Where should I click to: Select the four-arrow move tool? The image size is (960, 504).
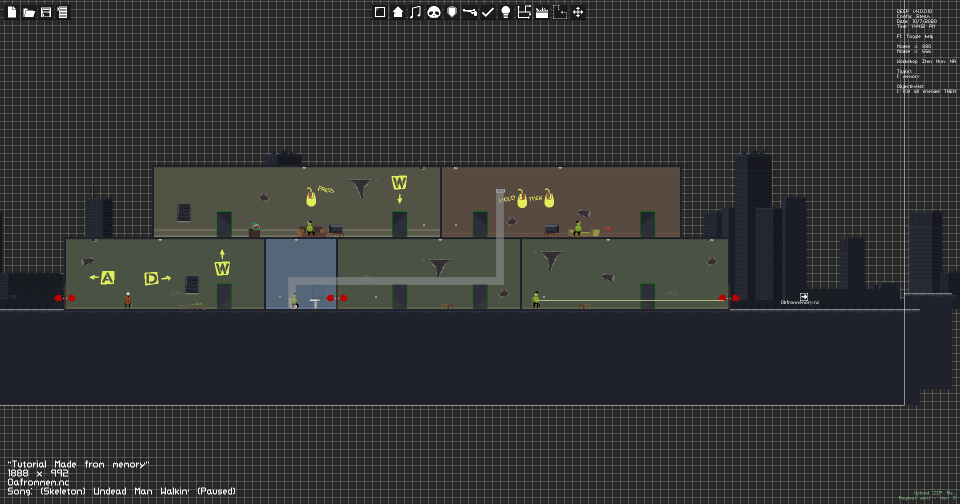pyautogui.click(x=578, y=12)
